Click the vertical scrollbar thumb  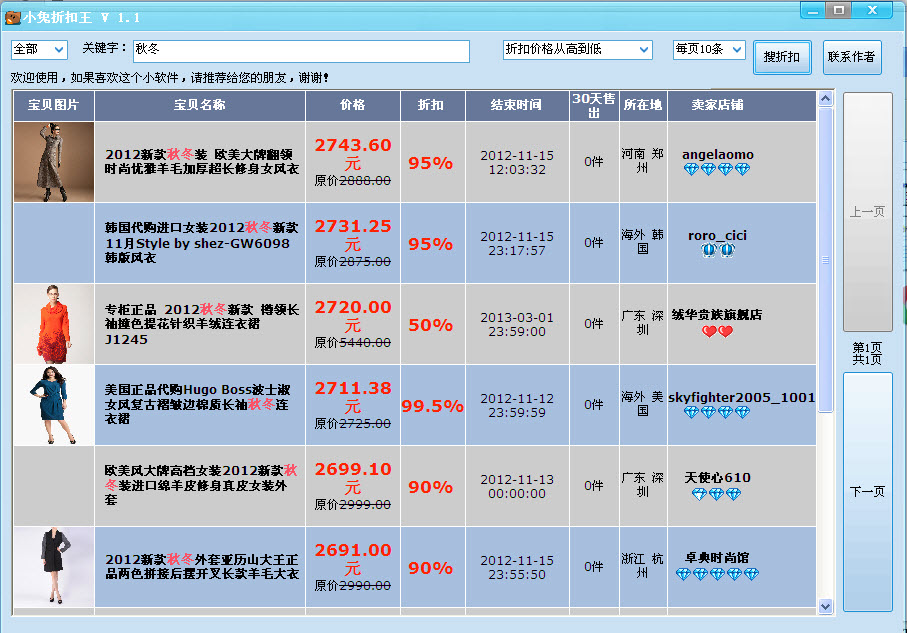coord(825,260)
